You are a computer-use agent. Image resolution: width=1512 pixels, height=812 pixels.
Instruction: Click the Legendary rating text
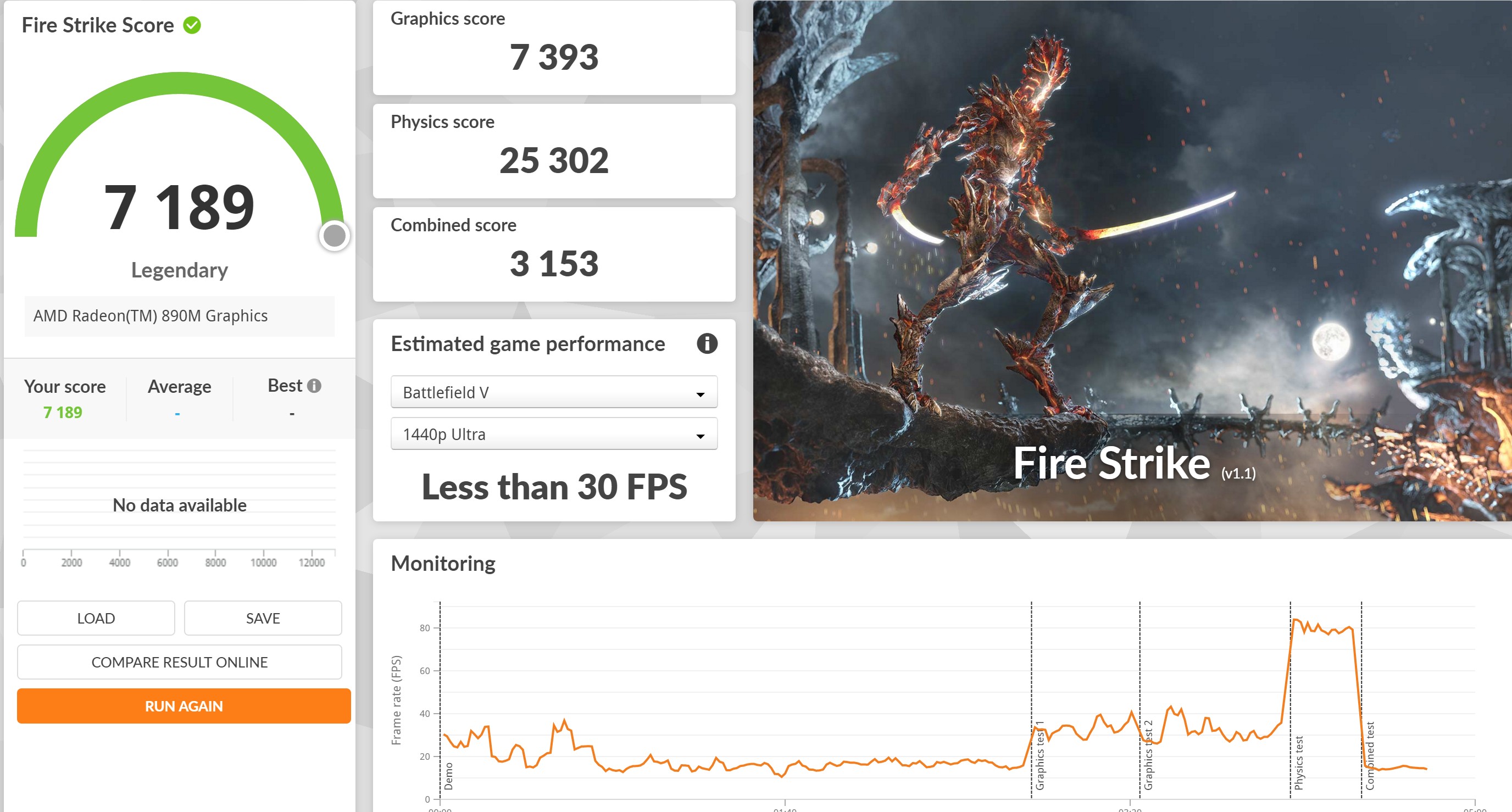pos(179,270)
